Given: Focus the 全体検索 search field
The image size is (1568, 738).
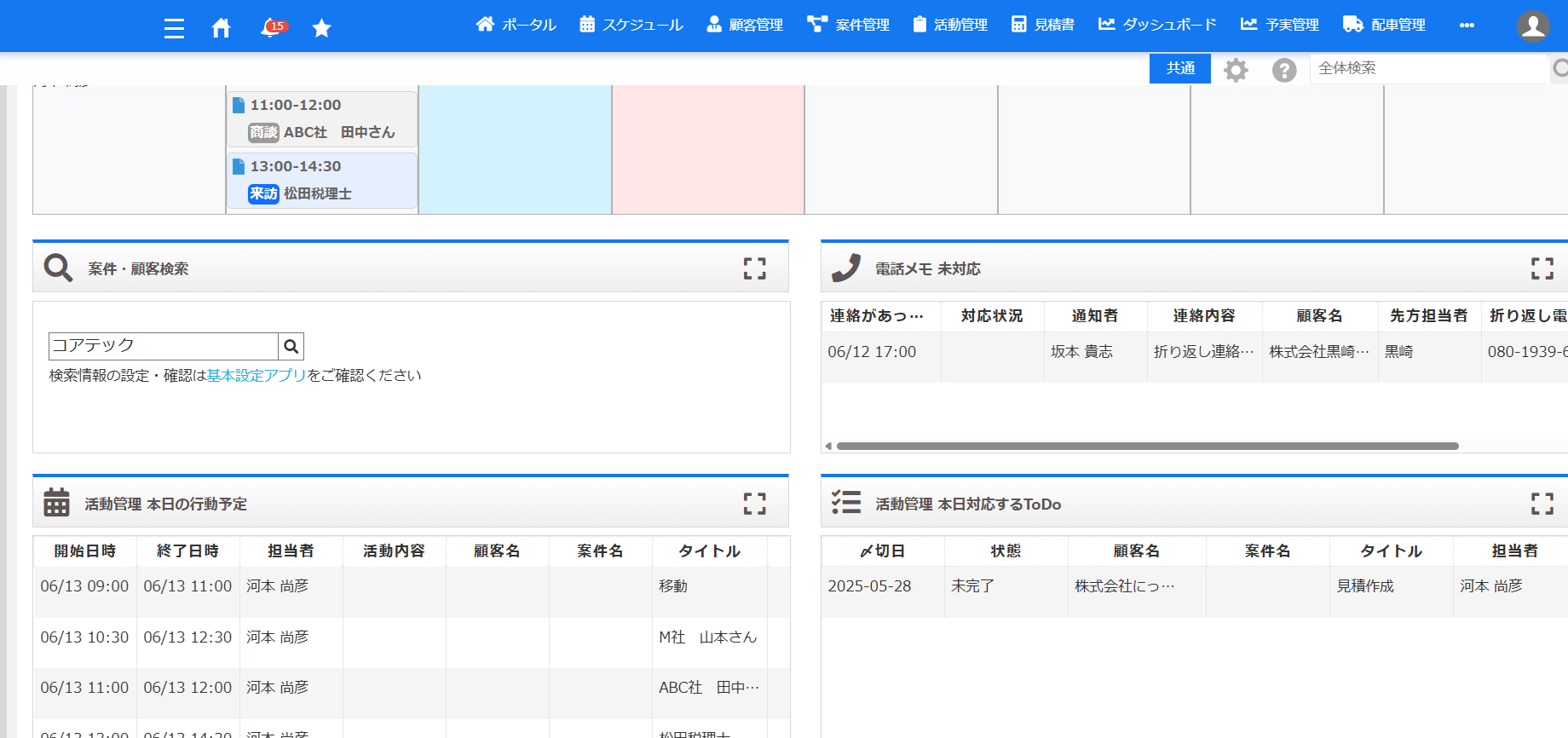Looking at the screenshot, I should pyautogui.click(x=1427, y=68).
